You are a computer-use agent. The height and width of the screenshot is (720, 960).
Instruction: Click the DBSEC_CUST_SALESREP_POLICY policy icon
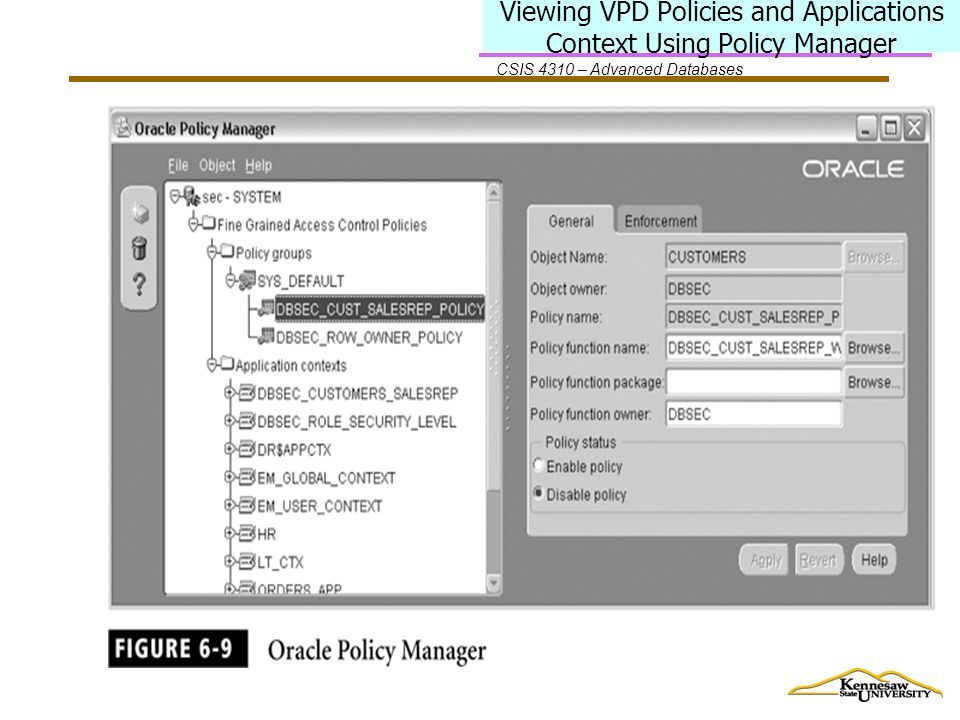point(266,309)
